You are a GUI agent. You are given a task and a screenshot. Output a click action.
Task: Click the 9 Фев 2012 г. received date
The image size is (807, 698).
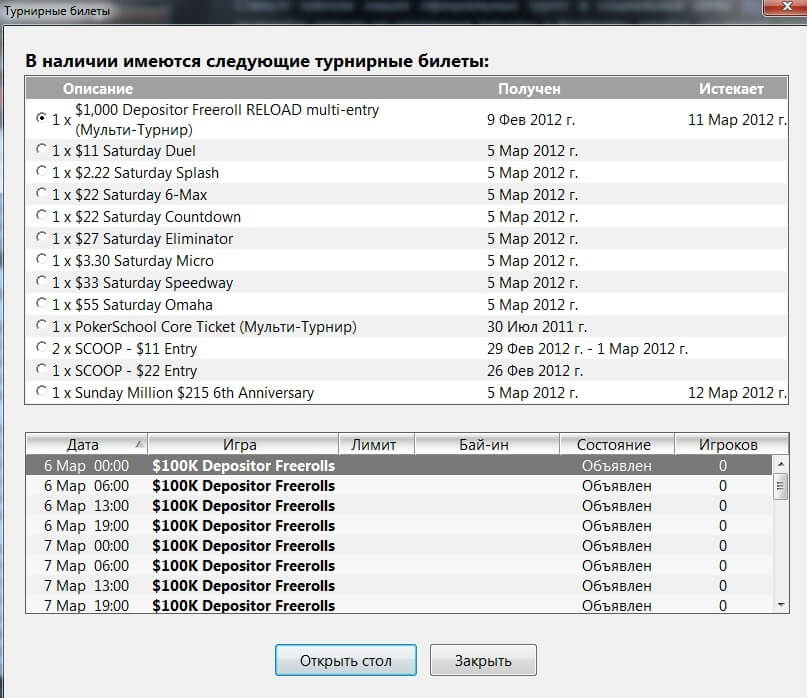point(531,120)
